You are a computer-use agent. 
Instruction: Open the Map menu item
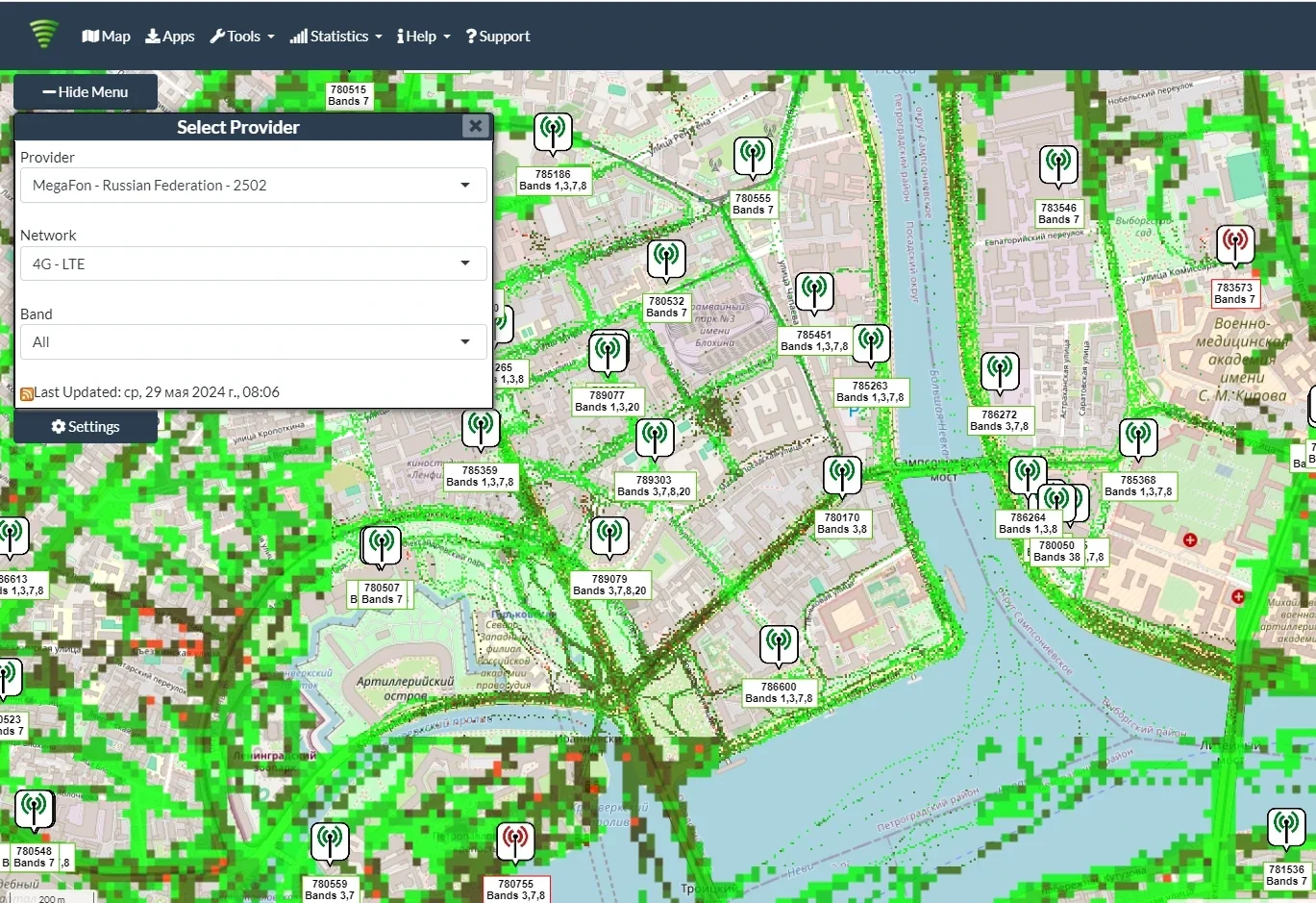click(106, 37)
